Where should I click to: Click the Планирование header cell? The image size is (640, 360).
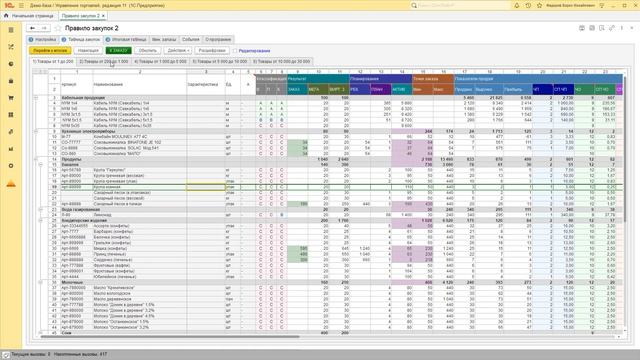pos(380,78)
